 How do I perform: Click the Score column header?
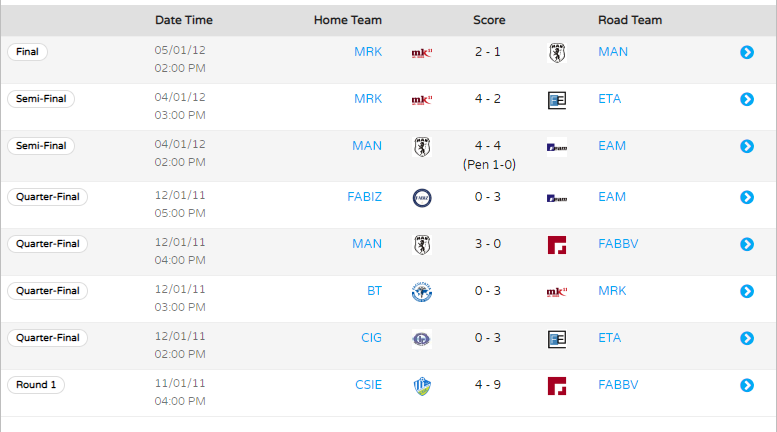(489, 20)
